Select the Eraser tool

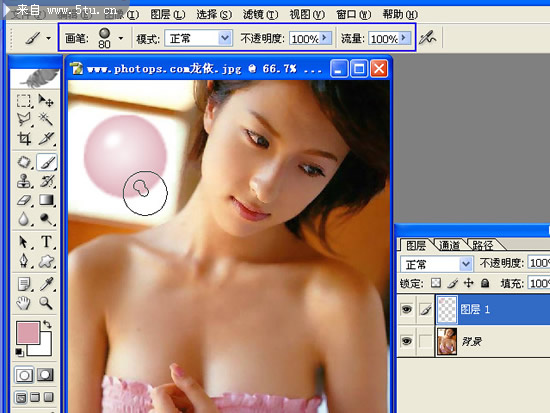coord(24,200)
